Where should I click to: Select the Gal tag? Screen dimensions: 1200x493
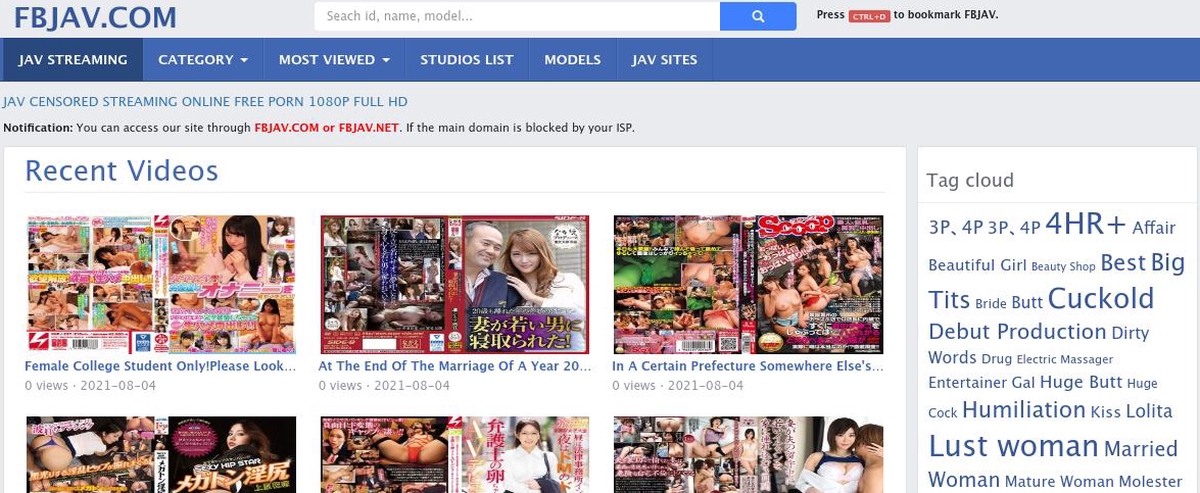coord(1023,383)
